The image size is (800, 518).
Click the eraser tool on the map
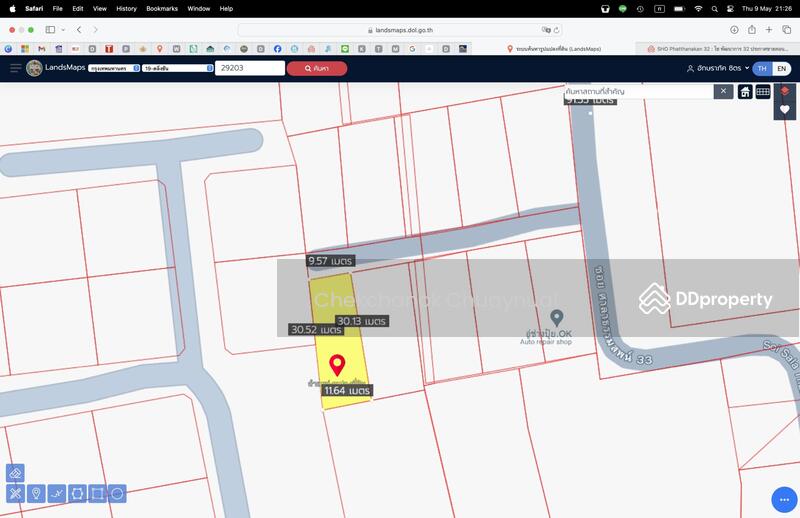(x=15, y=473)
